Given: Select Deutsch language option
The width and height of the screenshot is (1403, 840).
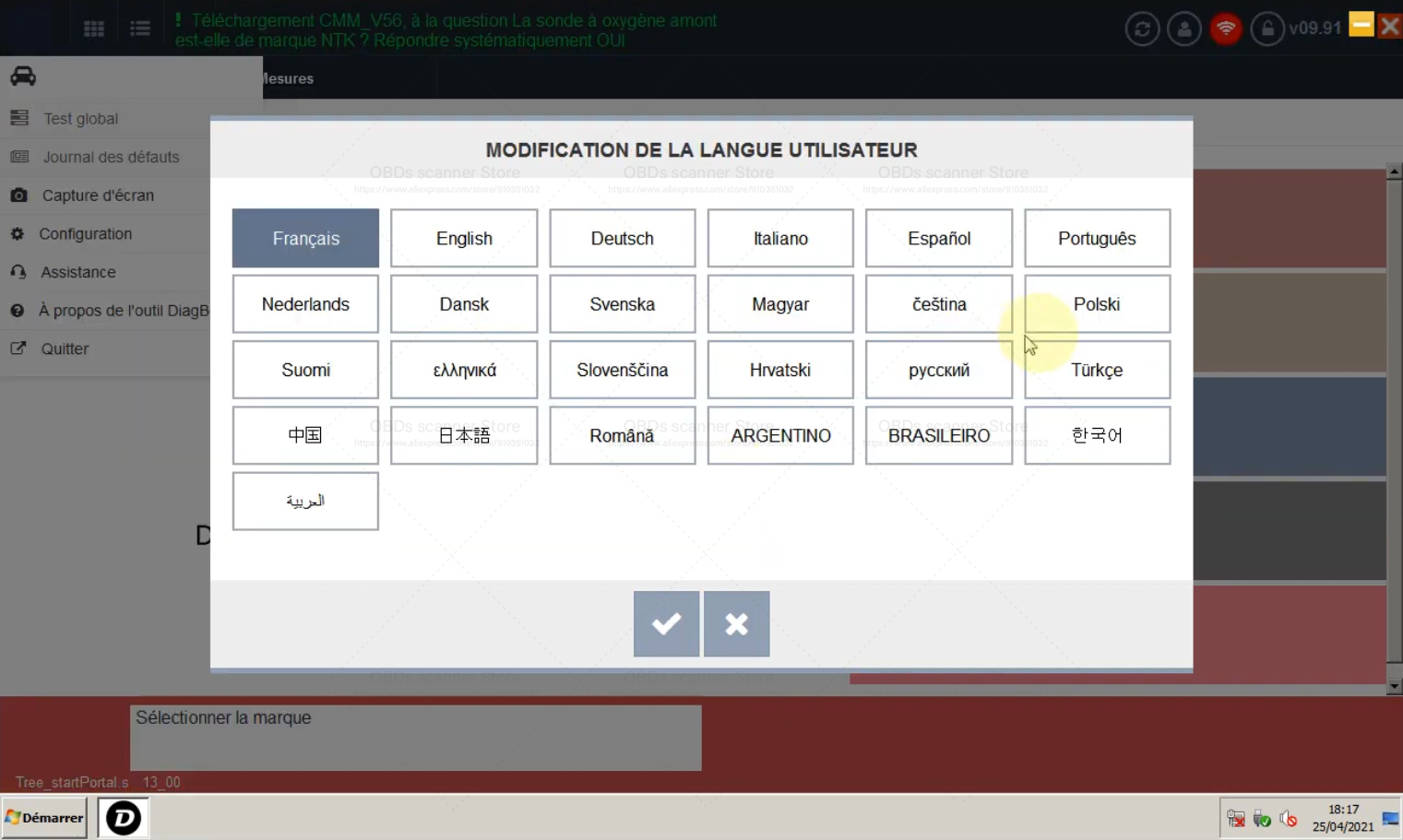Looking at the screenshot, I should (x=622, y=239).
